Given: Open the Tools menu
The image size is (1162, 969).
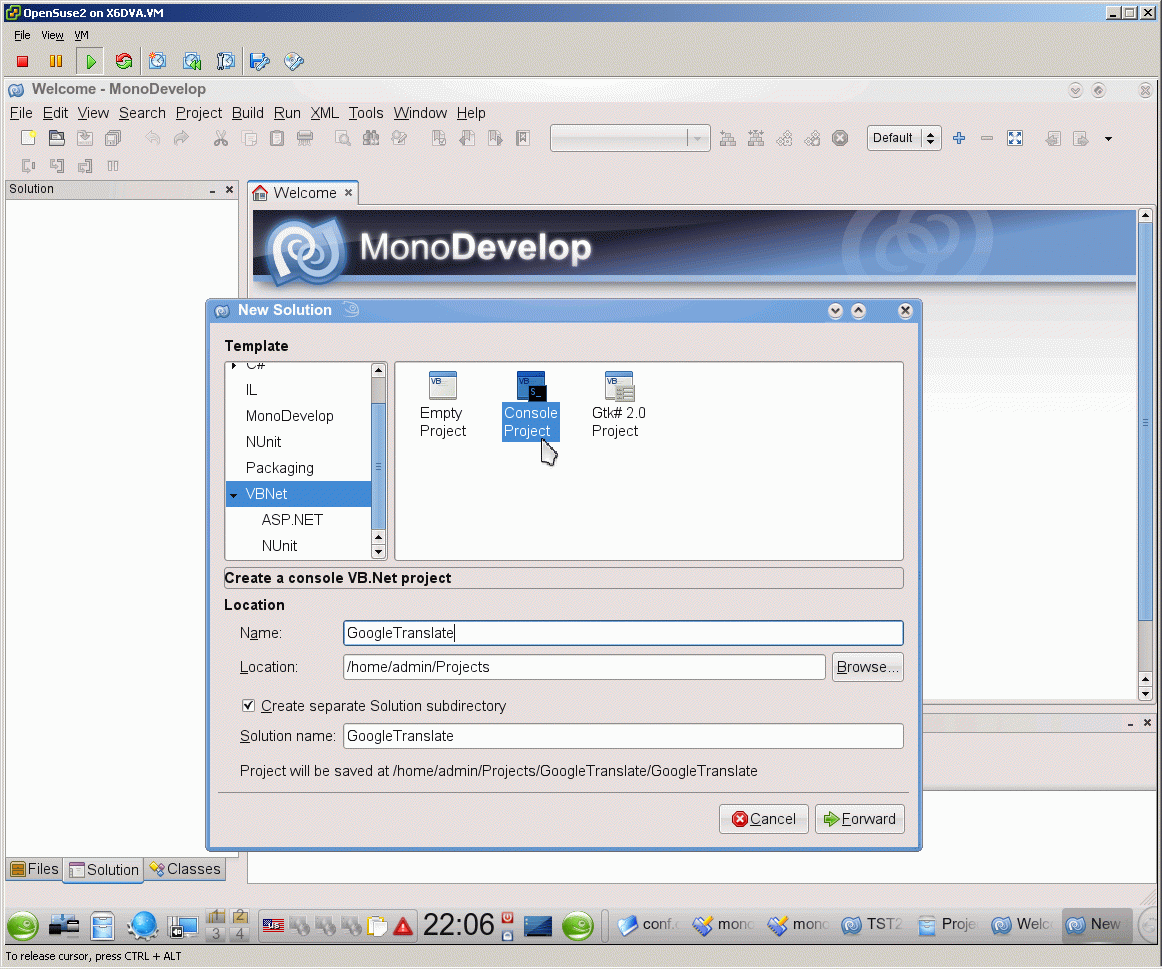Looking at the screenshot, I should point(366,113).
